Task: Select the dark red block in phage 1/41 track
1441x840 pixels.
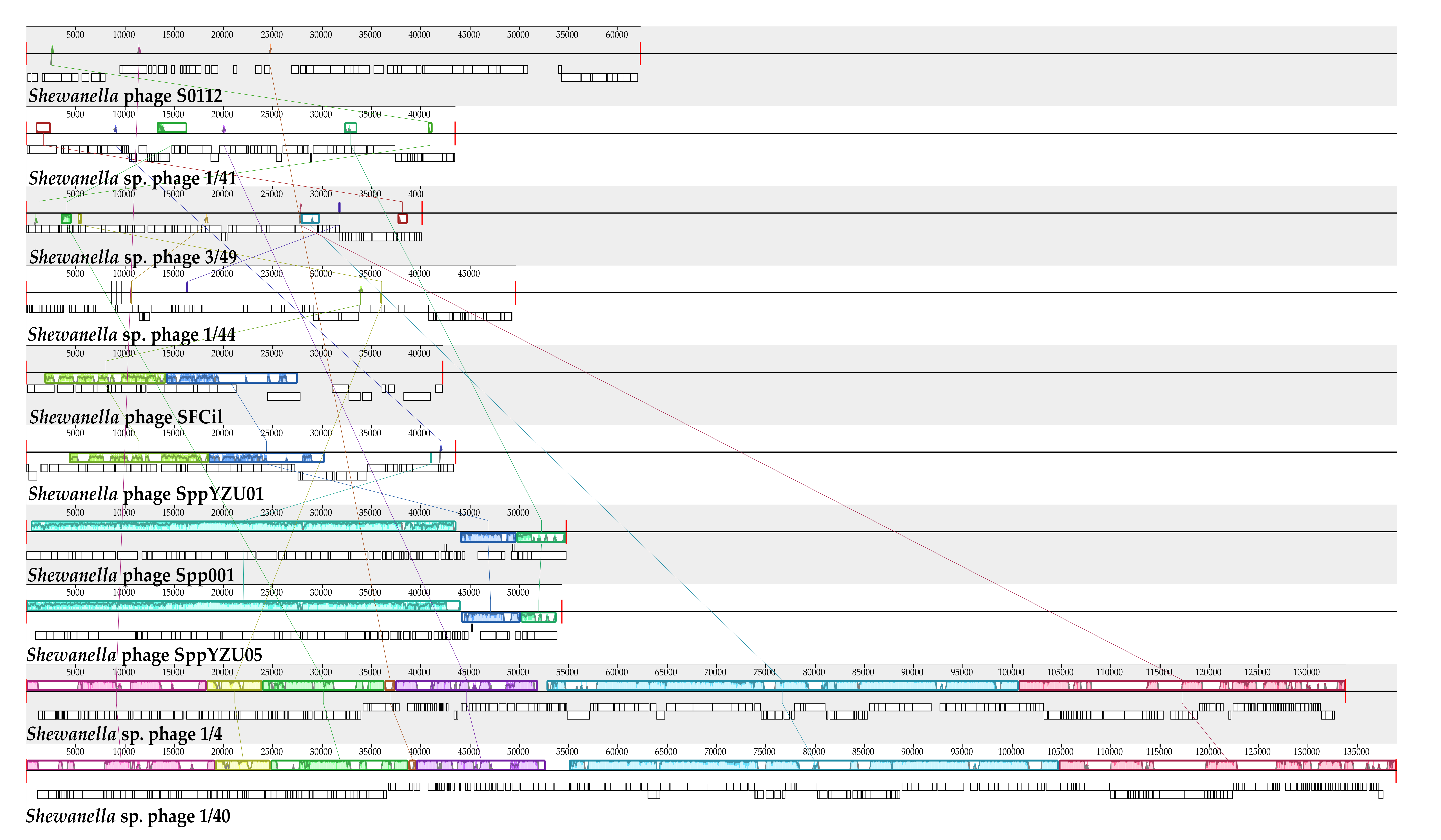Action: pos(43,127)
